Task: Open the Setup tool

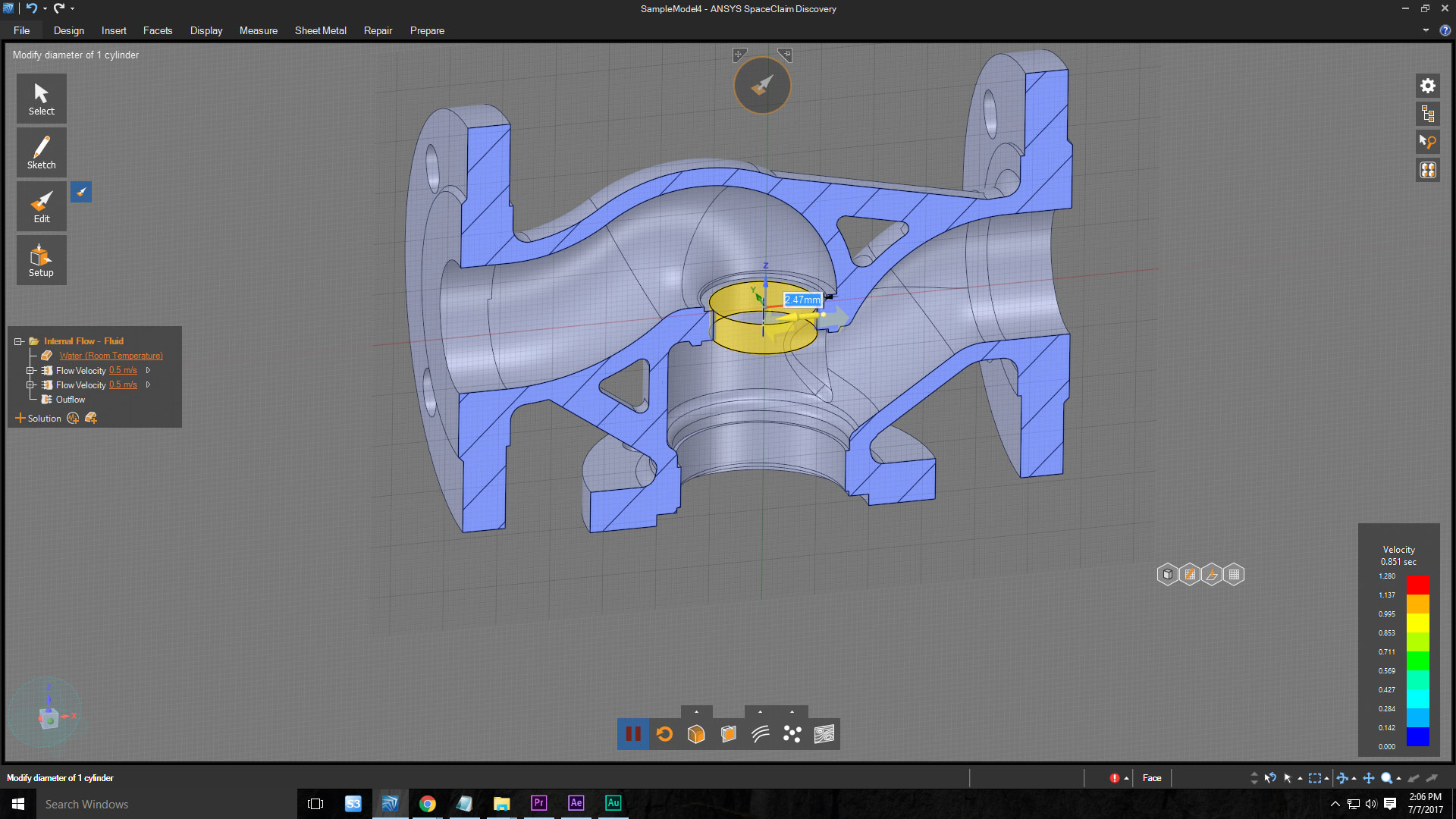Action: coord(42,260)
